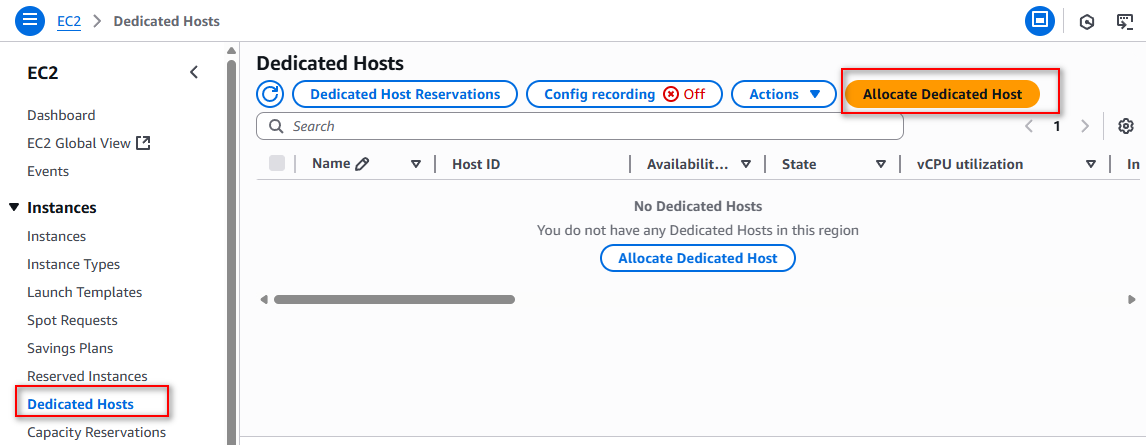Click the horizontal table scrollbar thumb
1146x445 pixels.
pyautogui.click(x=395, y=299)
